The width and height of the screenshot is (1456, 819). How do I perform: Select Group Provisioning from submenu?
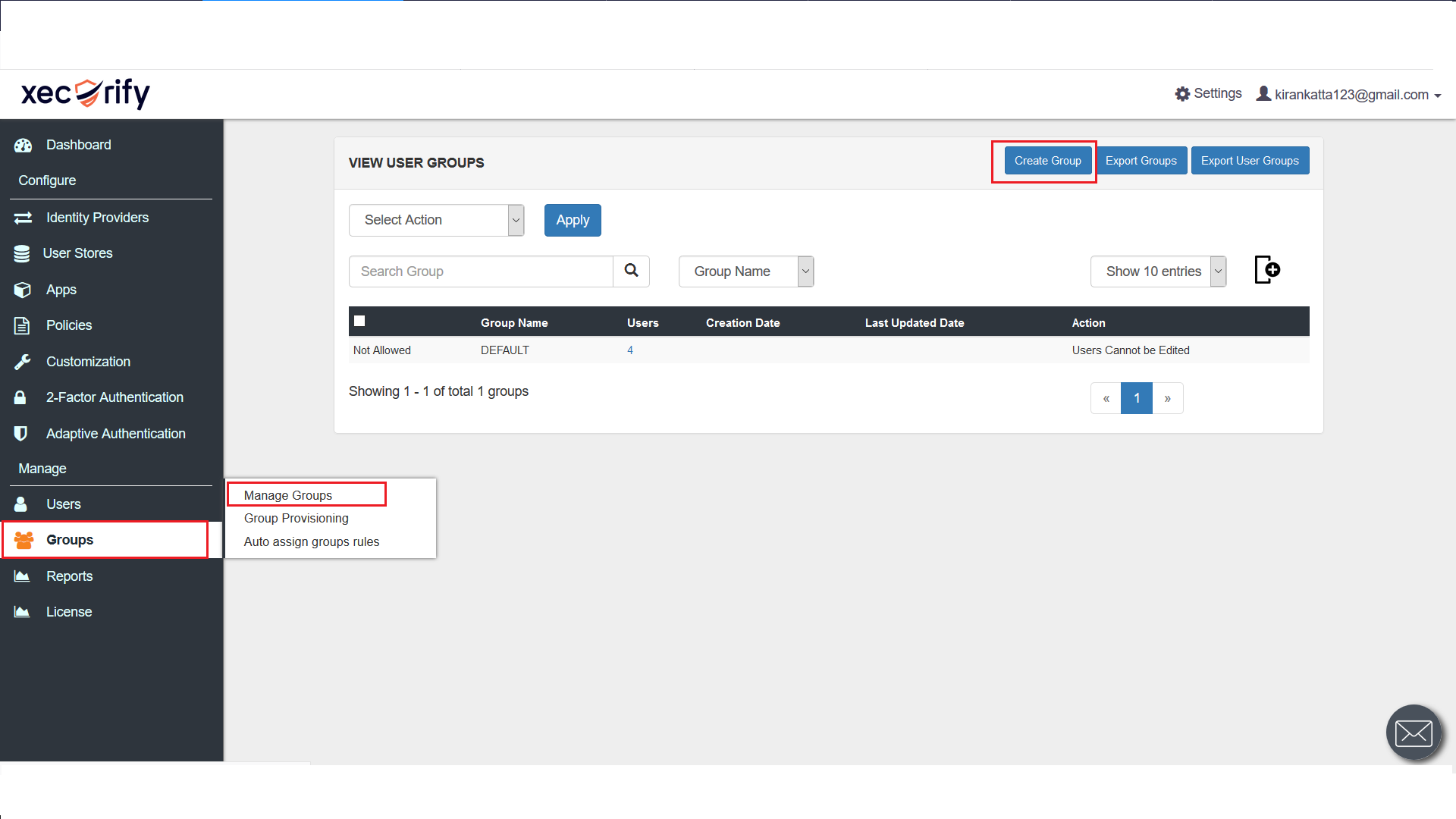coord(297,518)
